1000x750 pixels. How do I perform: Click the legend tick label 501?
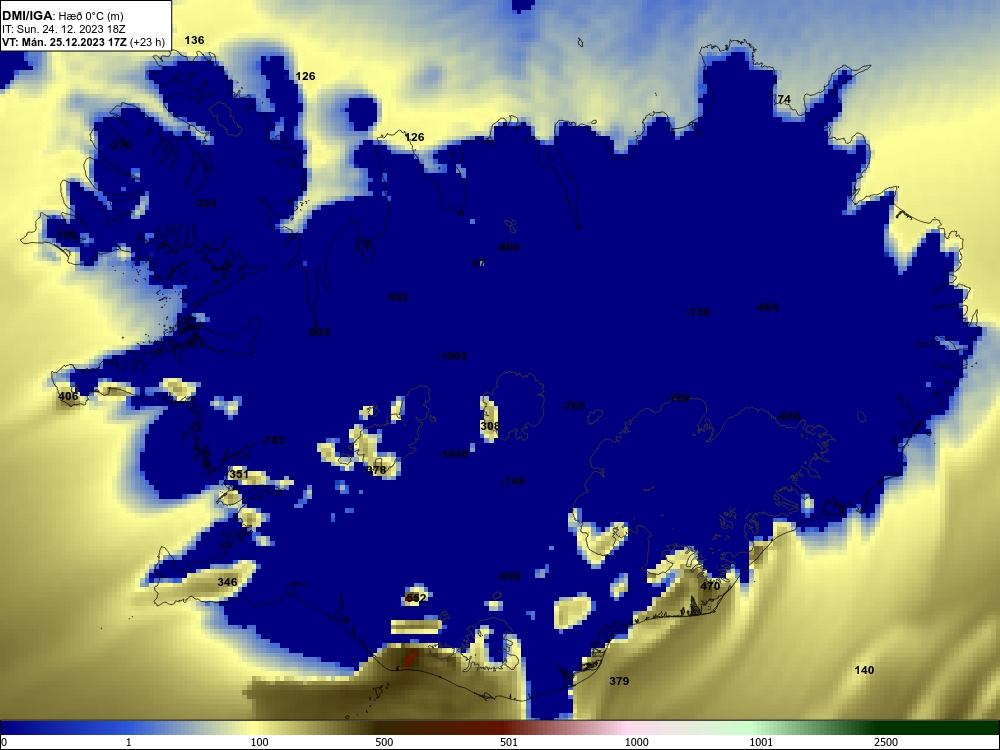[509, 742]
